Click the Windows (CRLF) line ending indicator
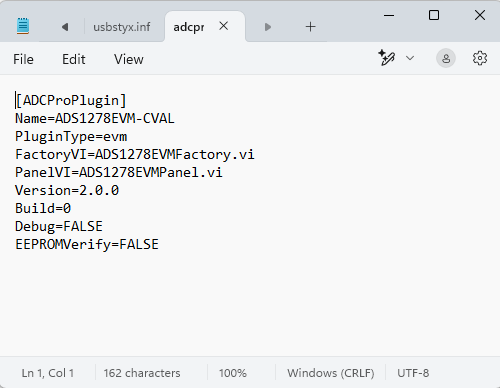The height and width of the screenshot is (388, 500). pyautogui.click(x=331, y=373)
